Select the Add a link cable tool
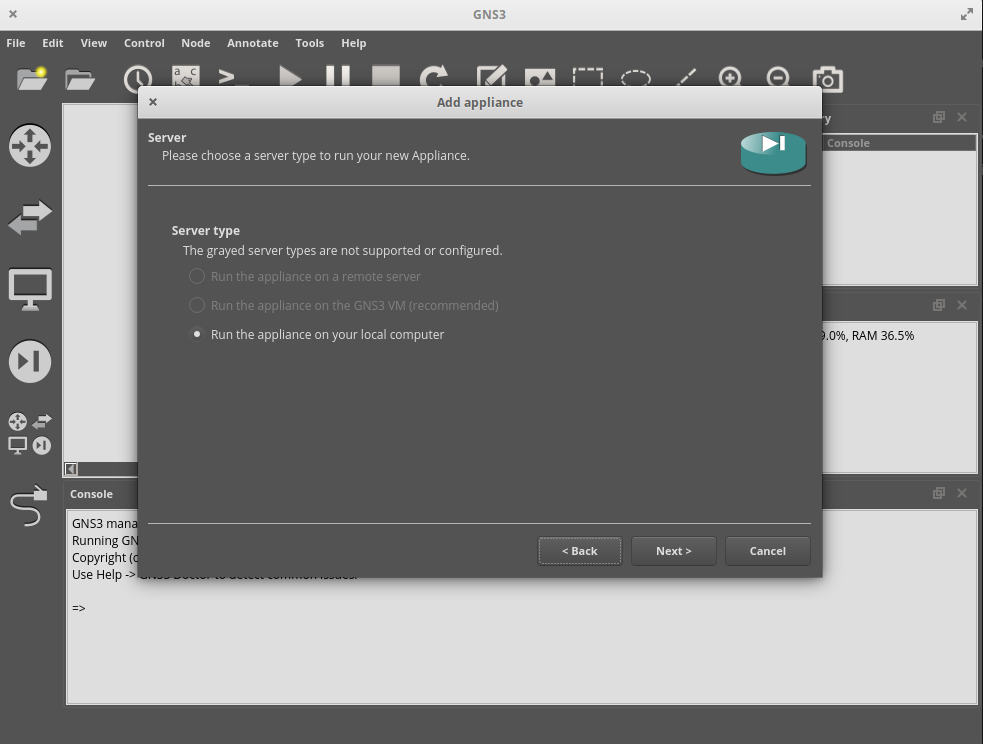Screen dimensions: 983x744 (x=29, y=505)
